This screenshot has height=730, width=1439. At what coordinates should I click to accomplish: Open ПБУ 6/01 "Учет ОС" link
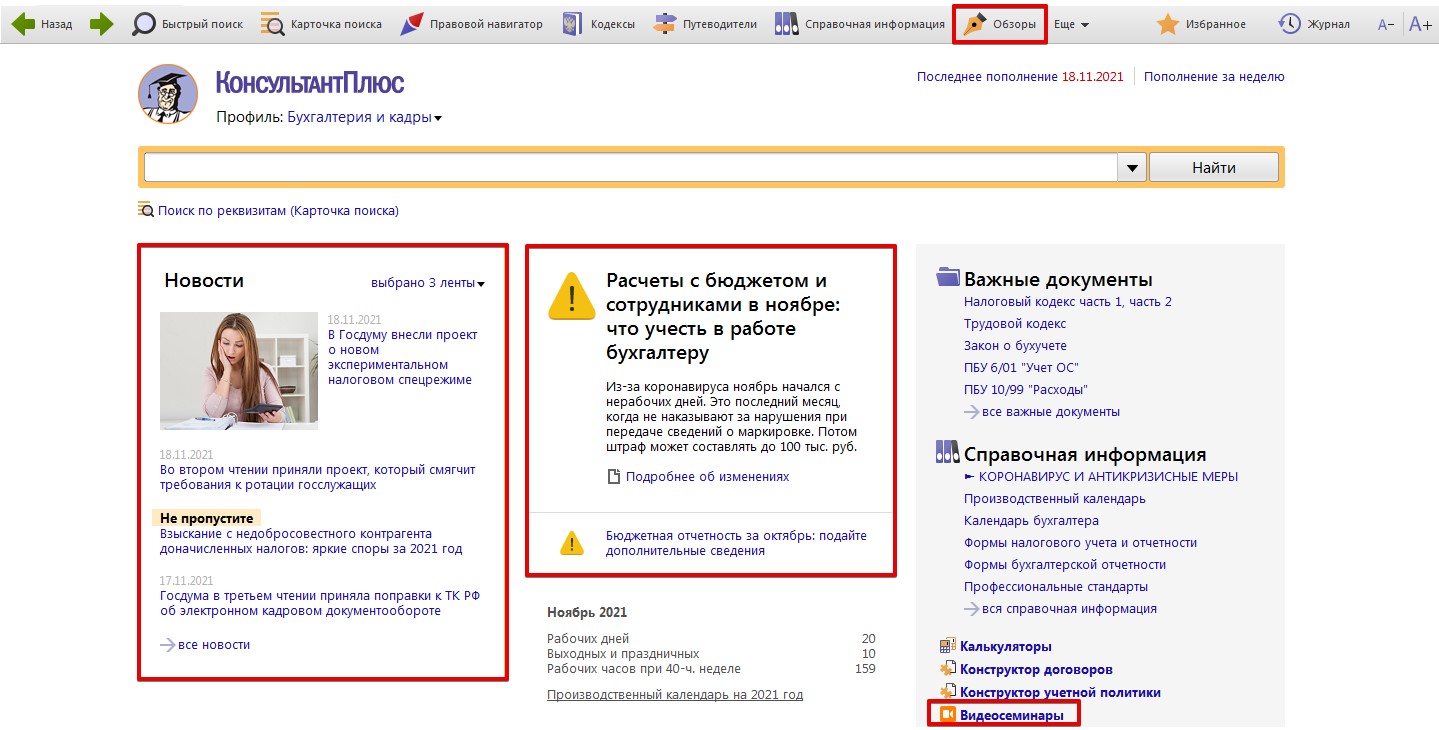pos(1021,367)
